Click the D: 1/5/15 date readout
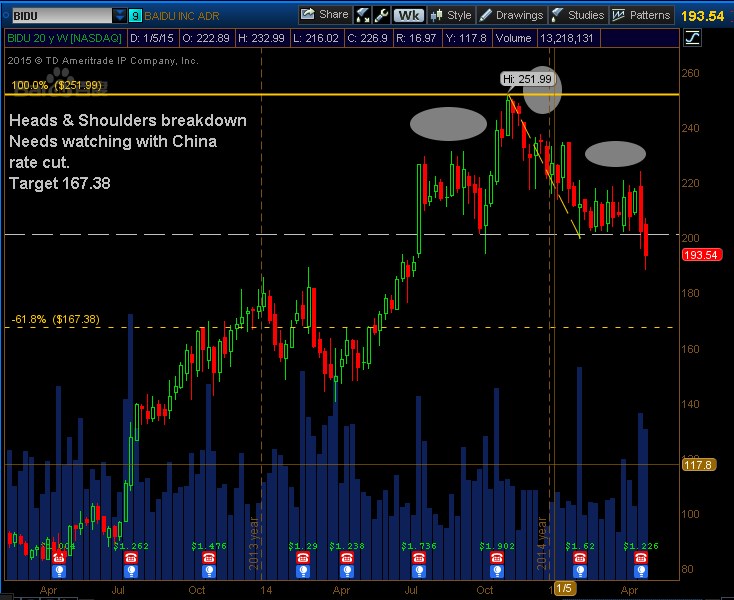Screen dimensions: 734x600 [x=152, y=38]
